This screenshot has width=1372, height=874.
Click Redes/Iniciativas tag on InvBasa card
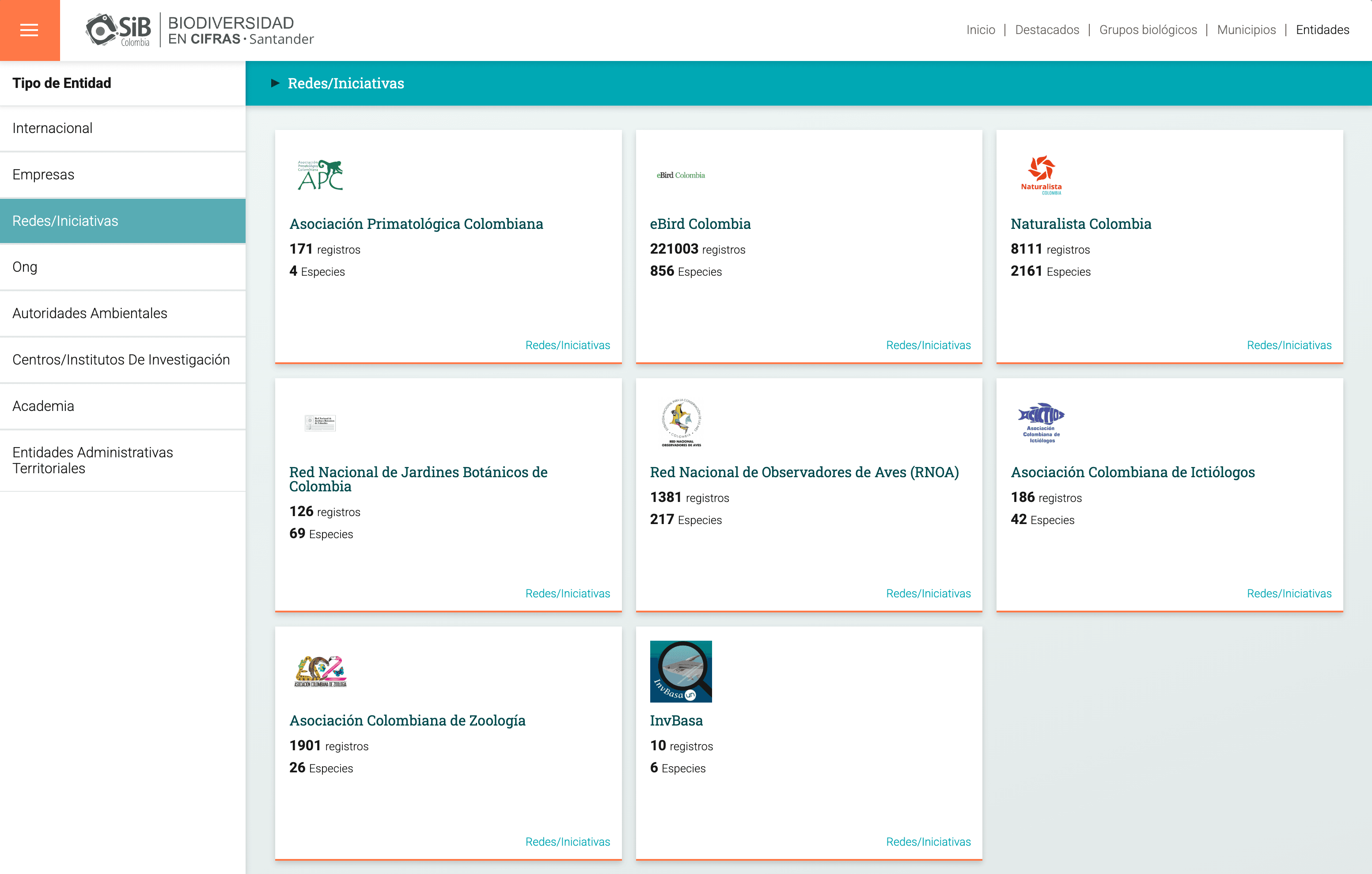coord(928,841)
